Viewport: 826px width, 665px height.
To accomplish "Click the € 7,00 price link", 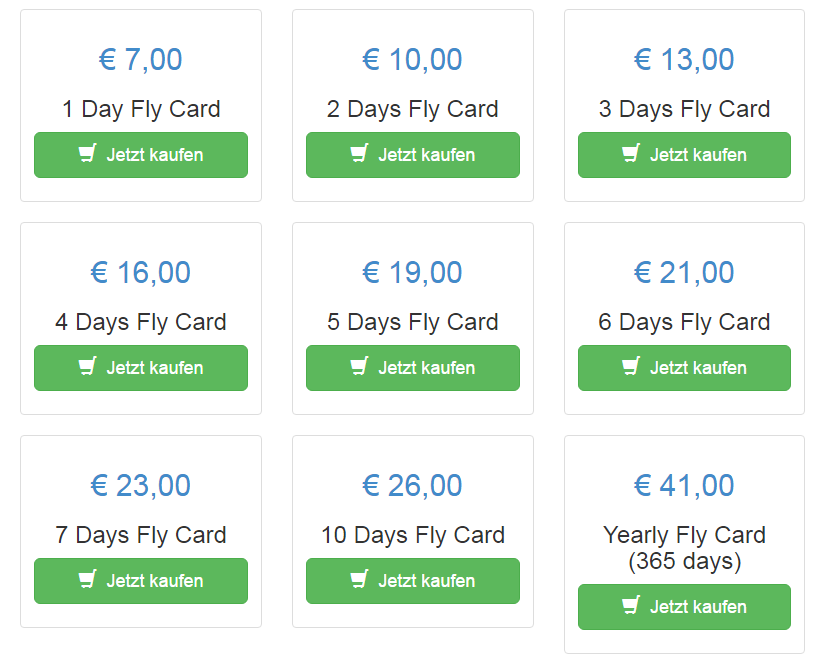I will click(x=140, y=59).
